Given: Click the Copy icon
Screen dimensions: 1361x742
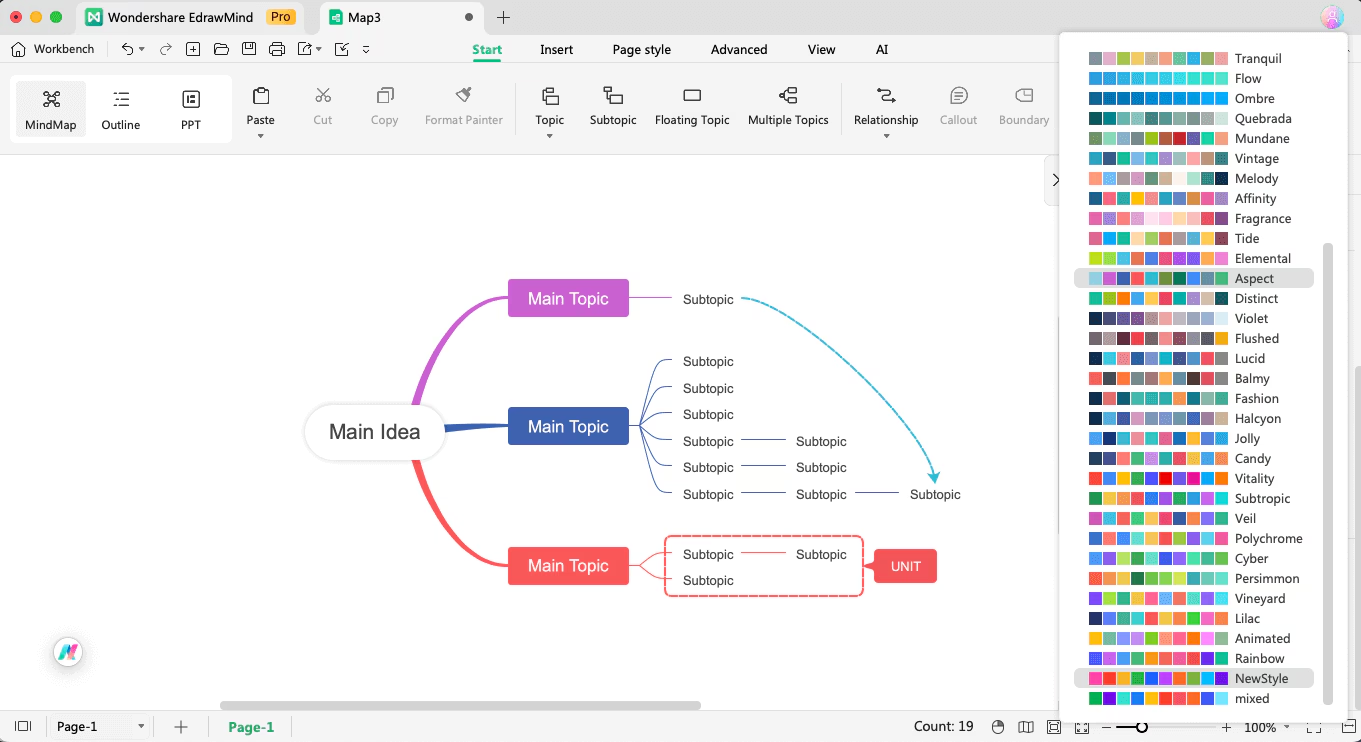Looking at the screenshot, I should (385, 96).
